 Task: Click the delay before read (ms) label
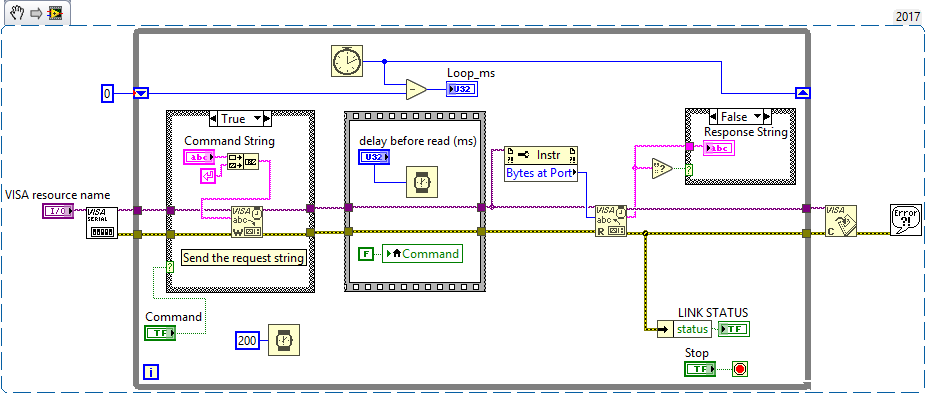(x=418, y=141)
